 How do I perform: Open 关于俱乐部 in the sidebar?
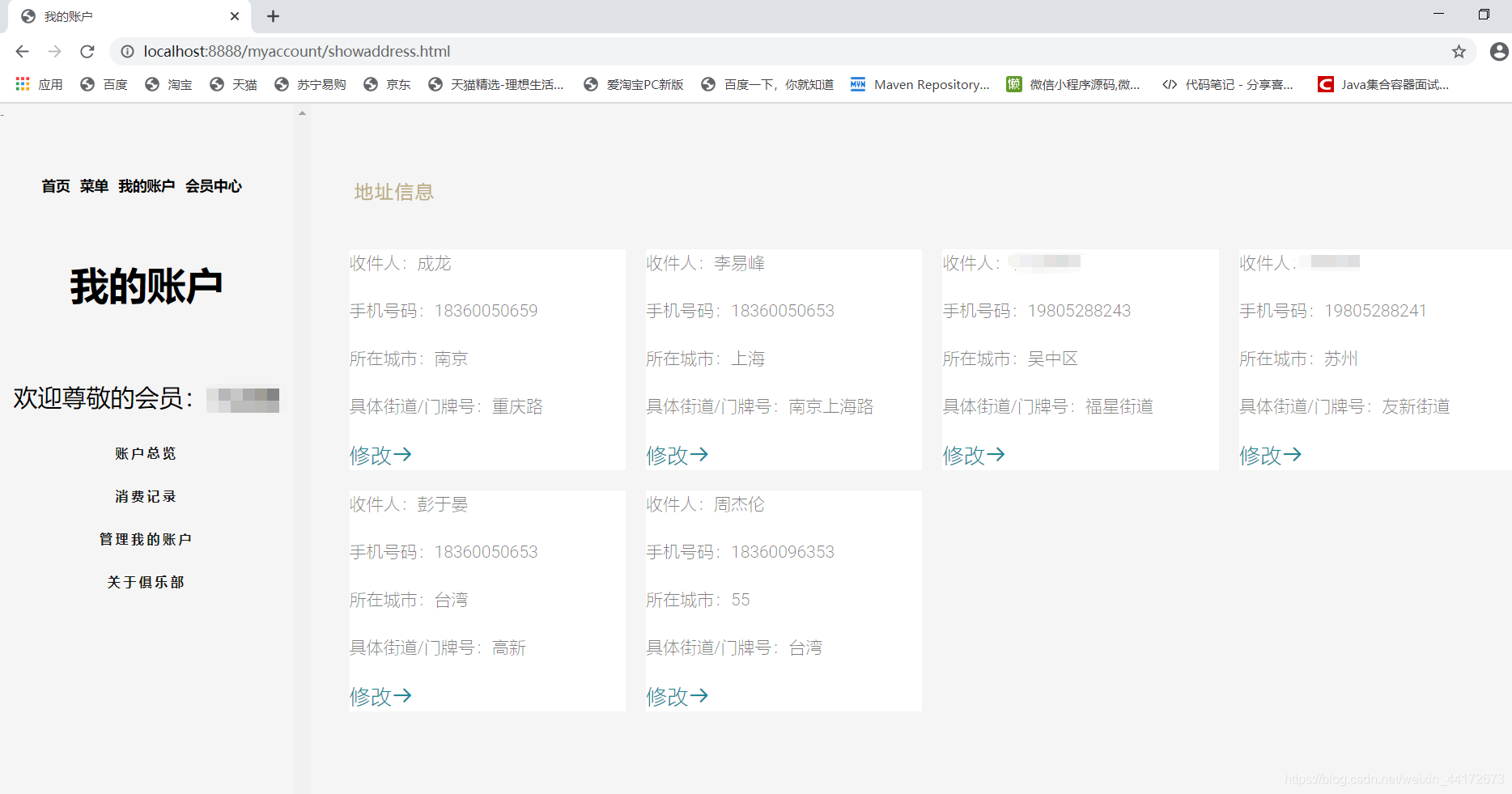146,582
